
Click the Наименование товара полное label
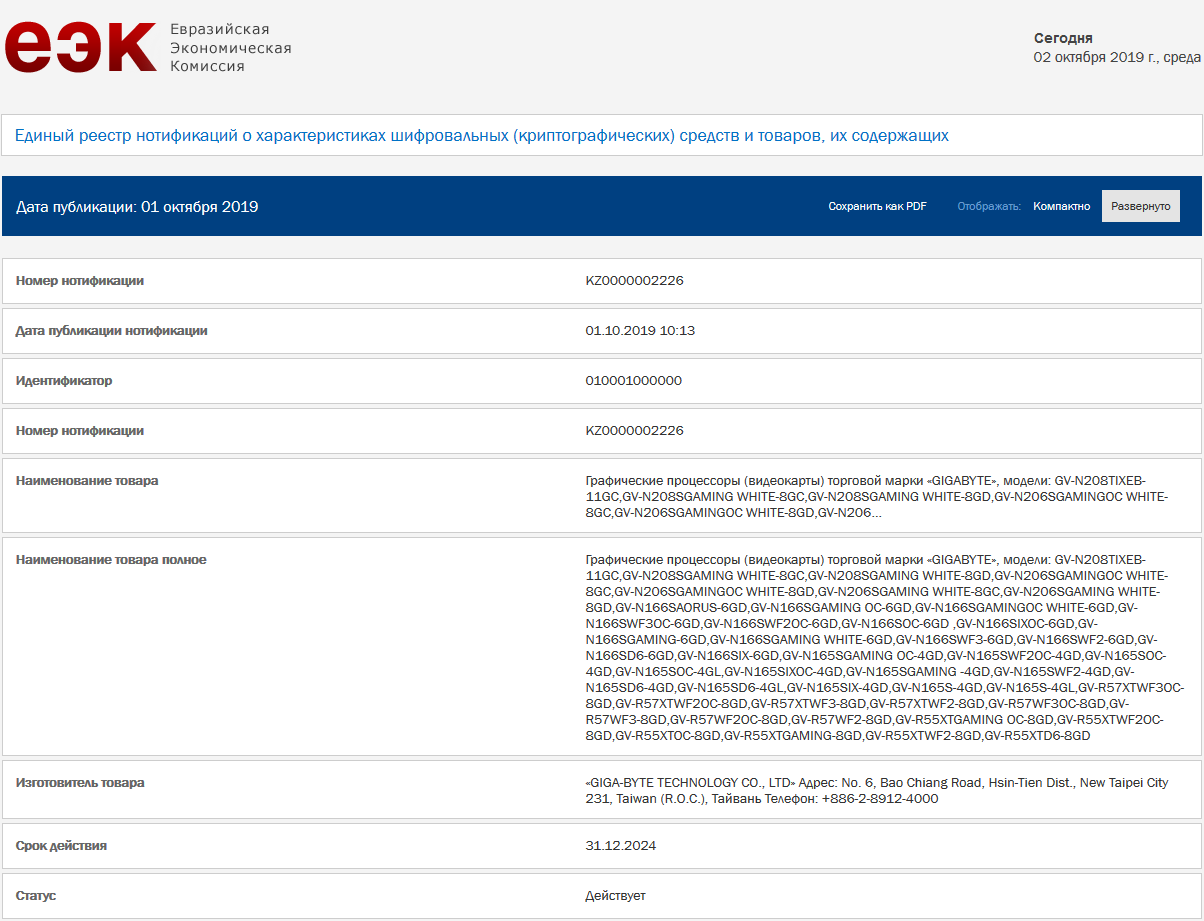[111, 560]
